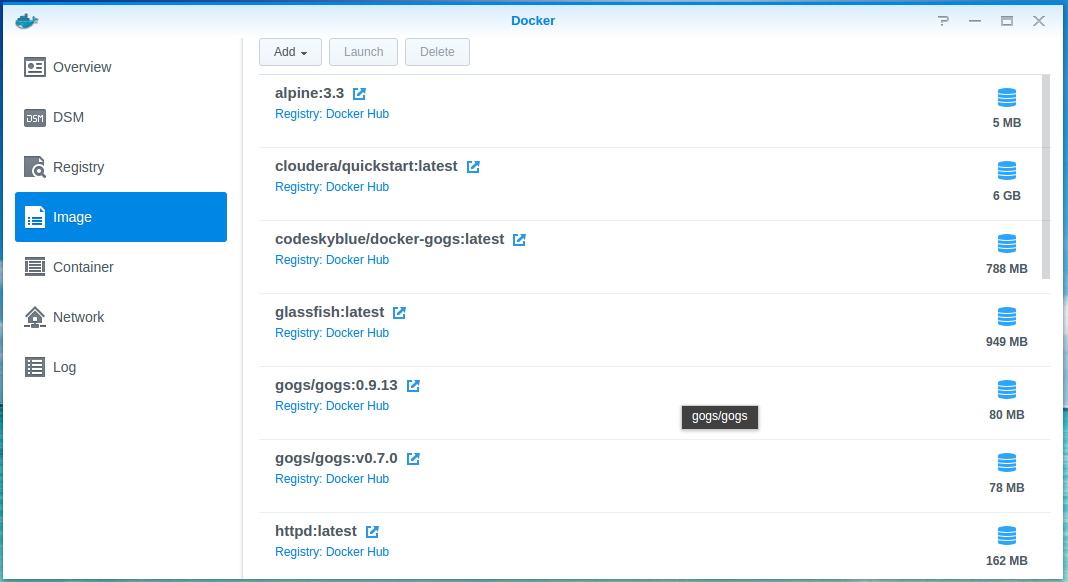Maximize the Docker window

pyautogui.click(x=1007, y=21)
